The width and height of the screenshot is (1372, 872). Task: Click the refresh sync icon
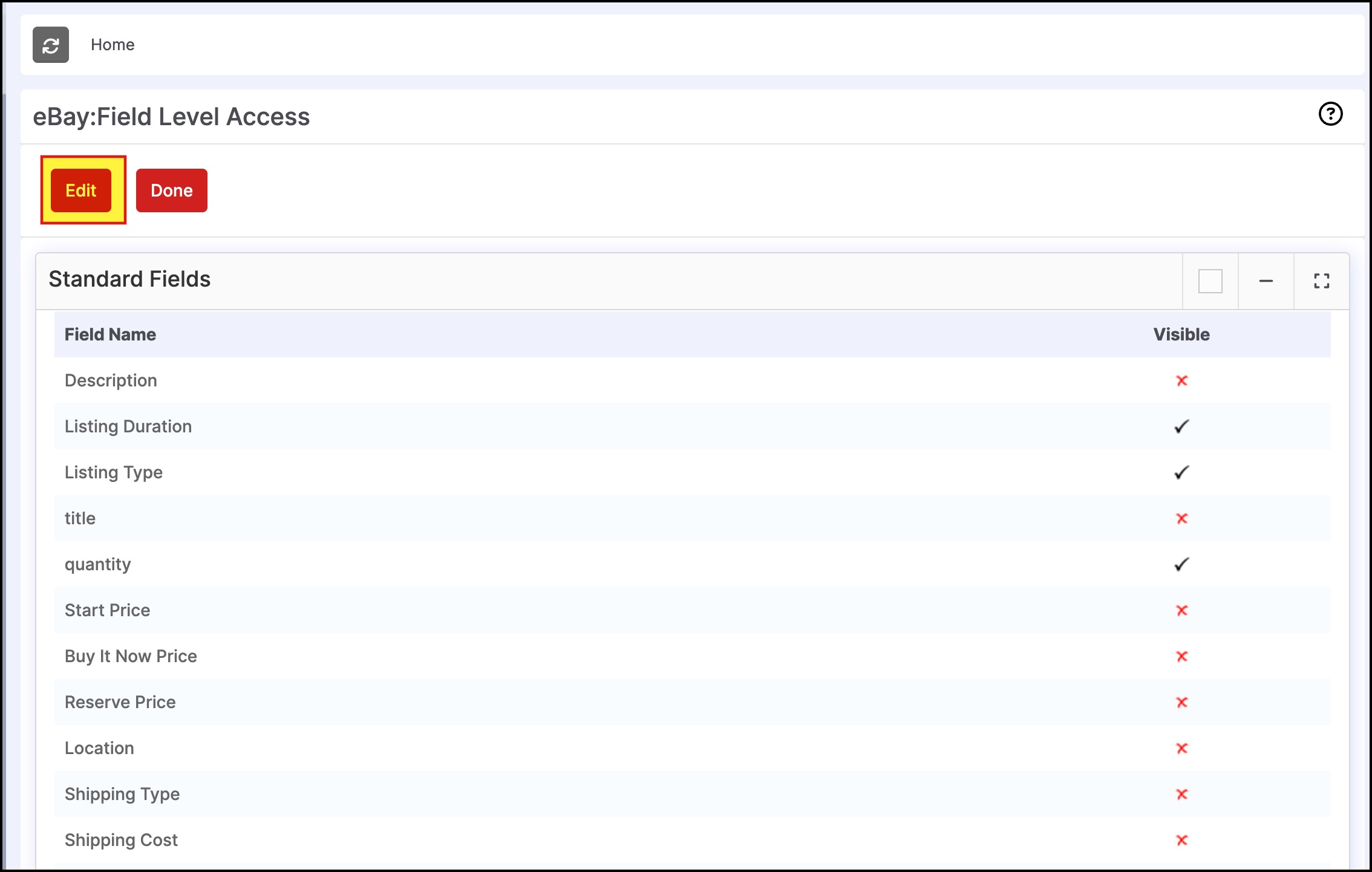(x=51, y=45)
